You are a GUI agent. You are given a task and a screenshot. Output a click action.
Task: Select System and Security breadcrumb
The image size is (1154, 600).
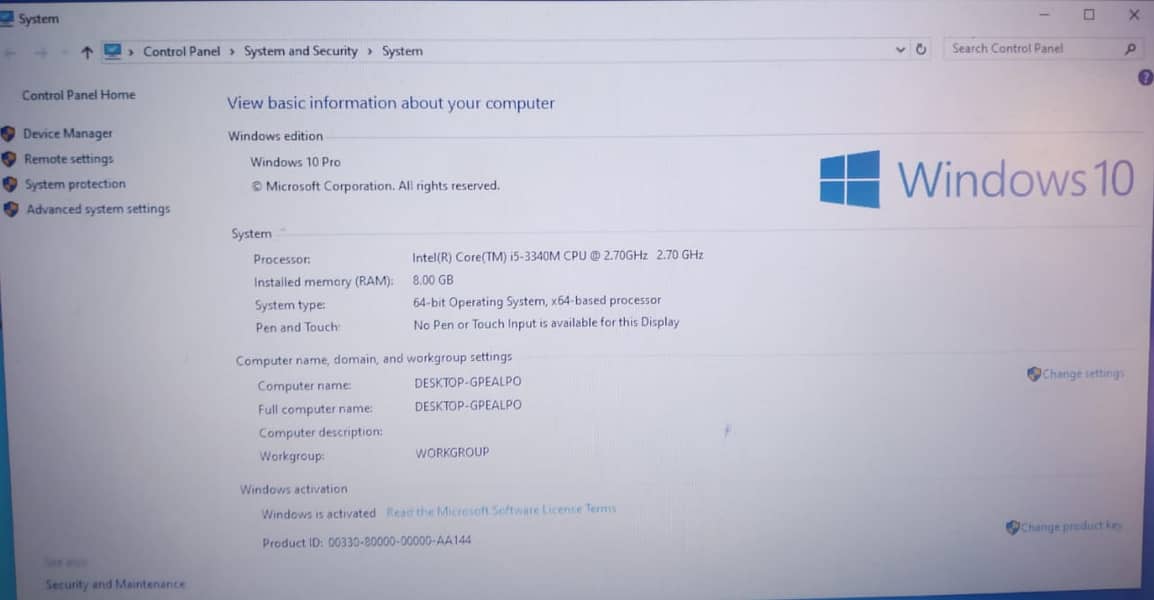point(300,51)
